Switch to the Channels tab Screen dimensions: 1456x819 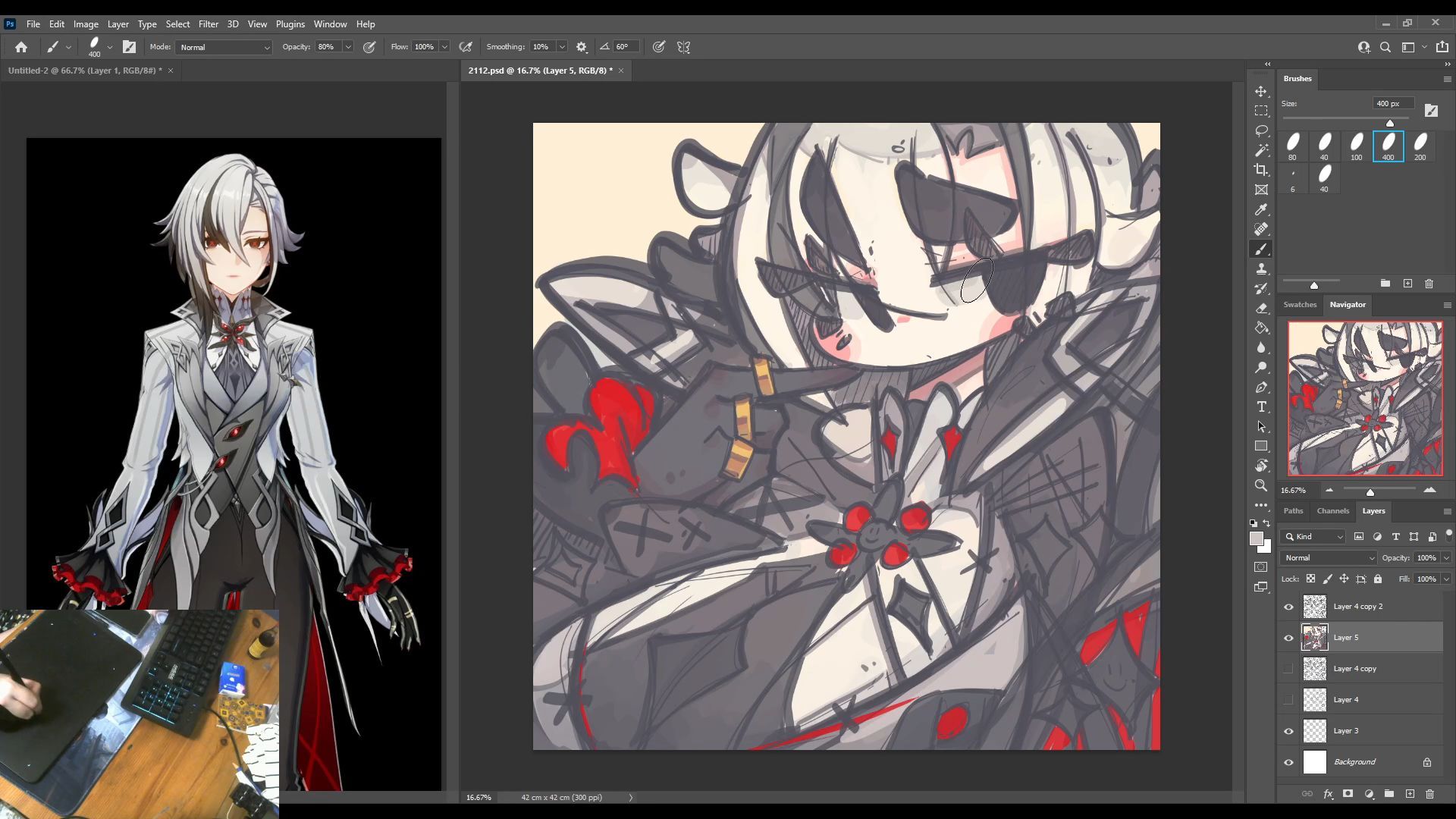click(x=1333, y=511)
